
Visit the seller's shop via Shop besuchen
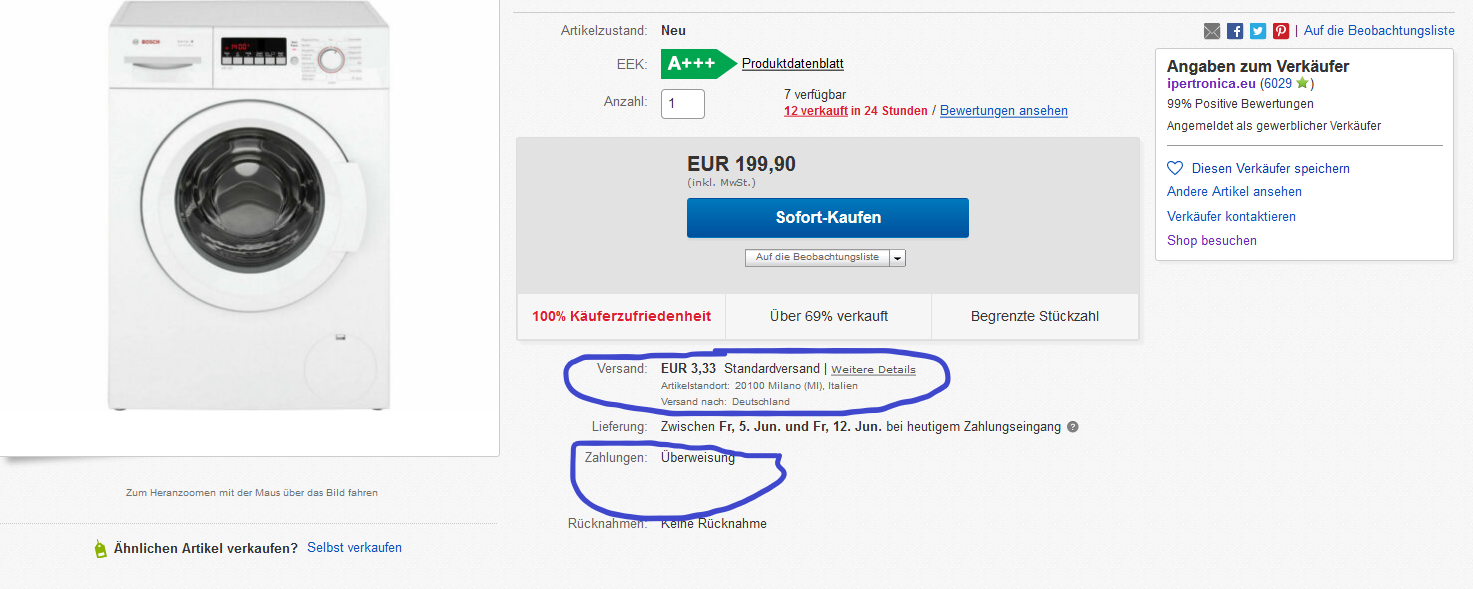1211,241
